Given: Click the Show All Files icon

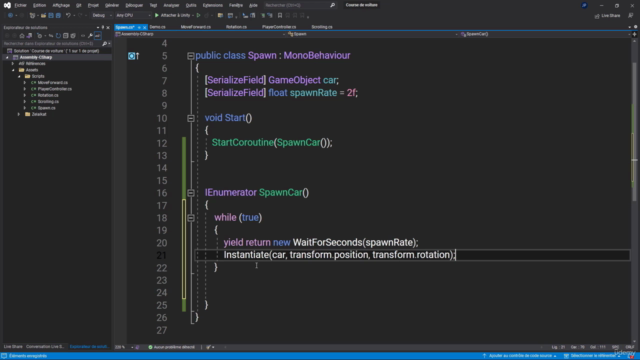Looking at the screenshot, I should 73,36.
